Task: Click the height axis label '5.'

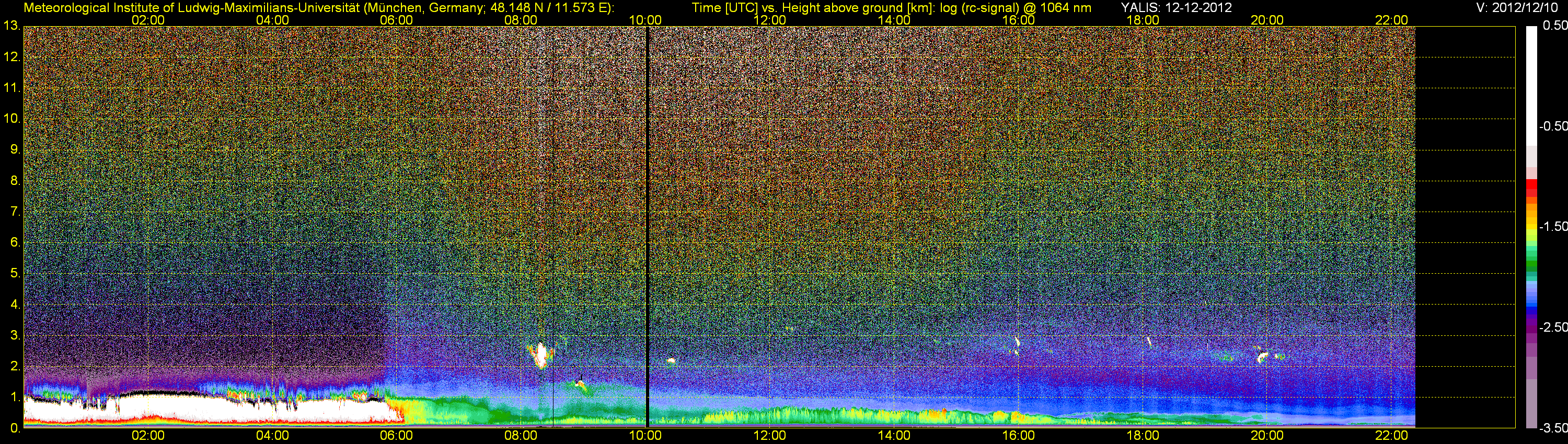Action: 15,273
